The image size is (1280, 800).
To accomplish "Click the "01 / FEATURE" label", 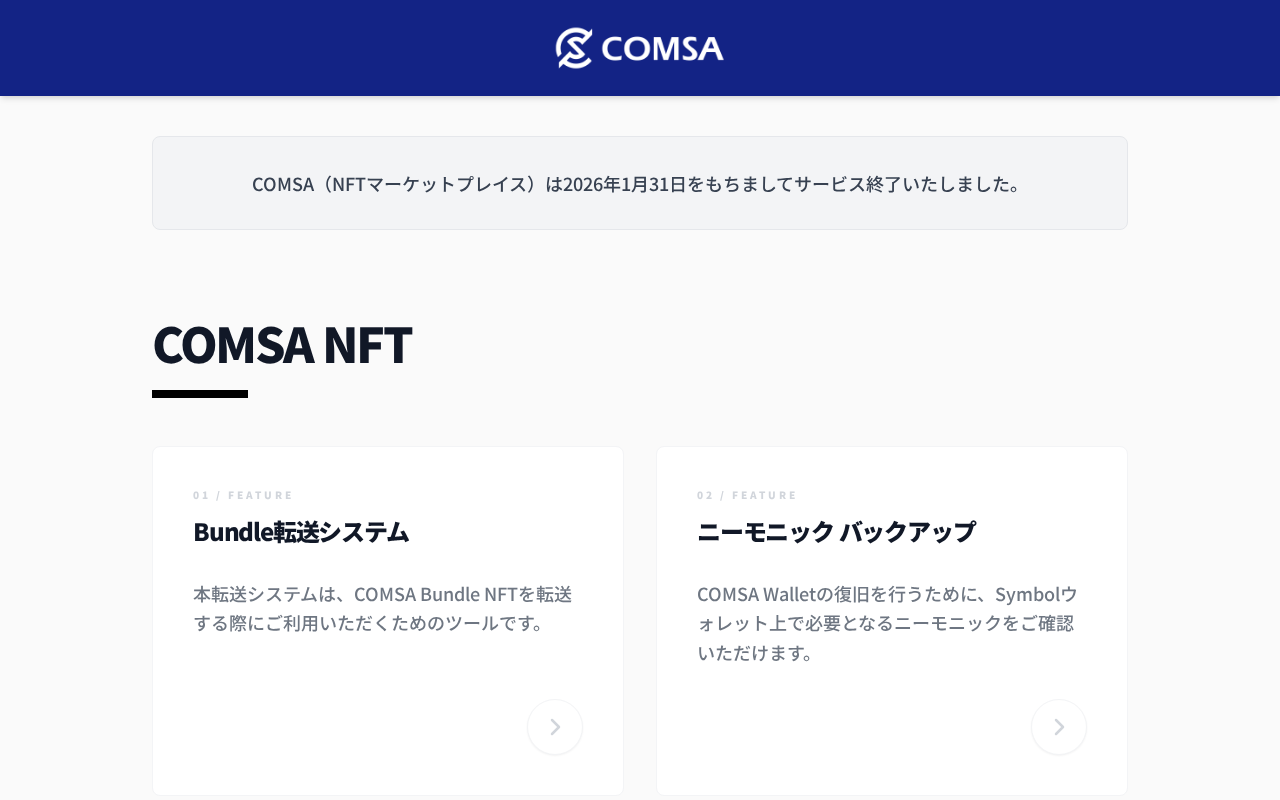I will point(243,495).
